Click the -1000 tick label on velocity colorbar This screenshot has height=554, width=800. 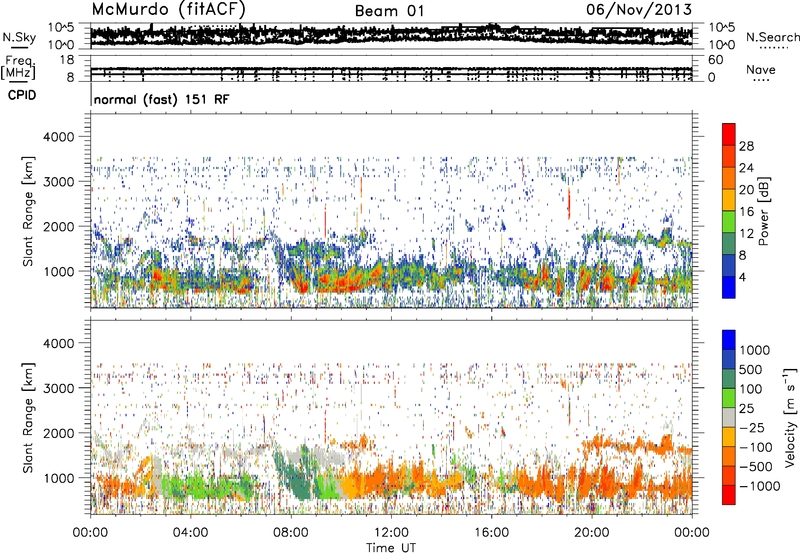(x=759, y=486)
